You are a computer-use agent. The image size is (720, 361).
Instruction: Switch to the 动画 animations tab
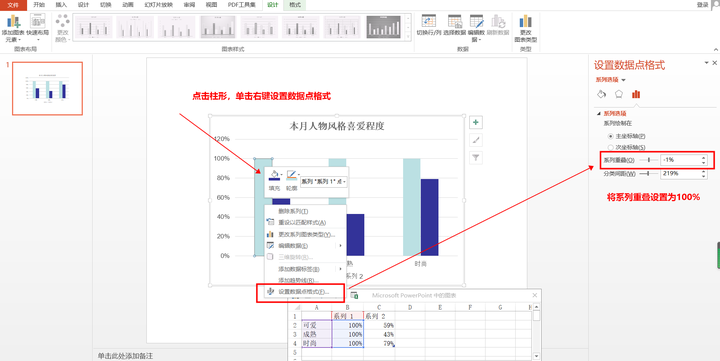pyautogui.click(x=128, y=5)
